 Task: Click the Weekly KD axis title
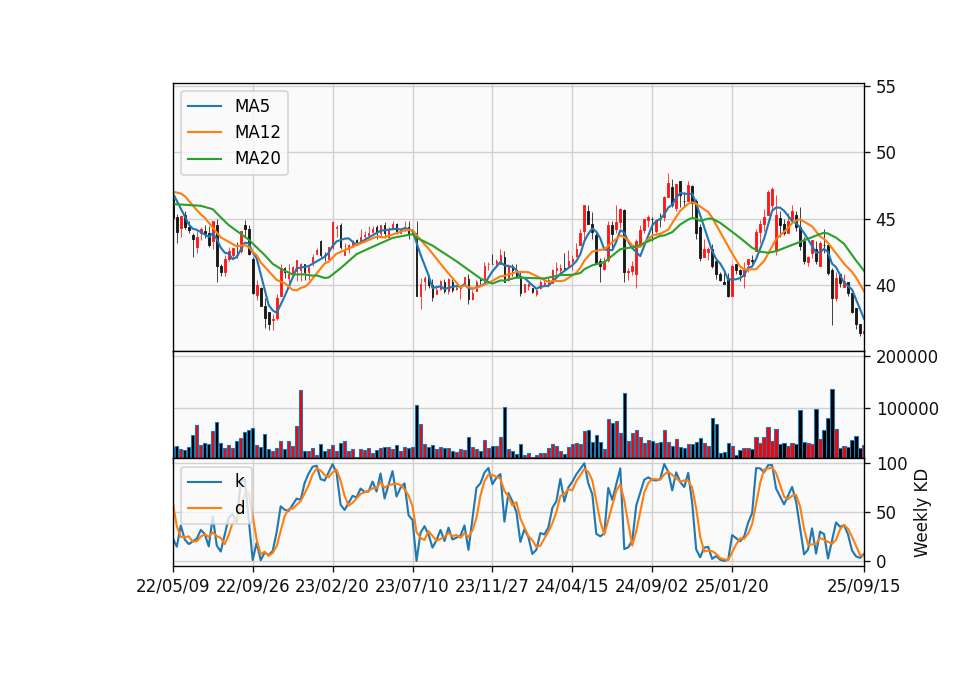click(921, 514)
